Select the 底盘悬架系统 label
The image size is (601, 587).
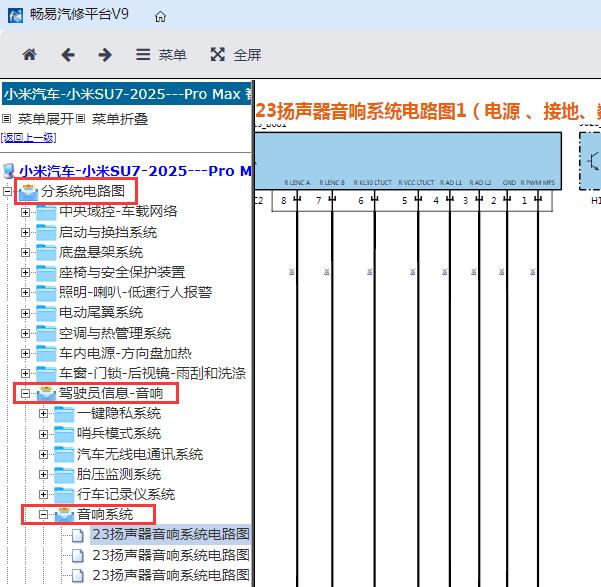[x=101, y=252]
